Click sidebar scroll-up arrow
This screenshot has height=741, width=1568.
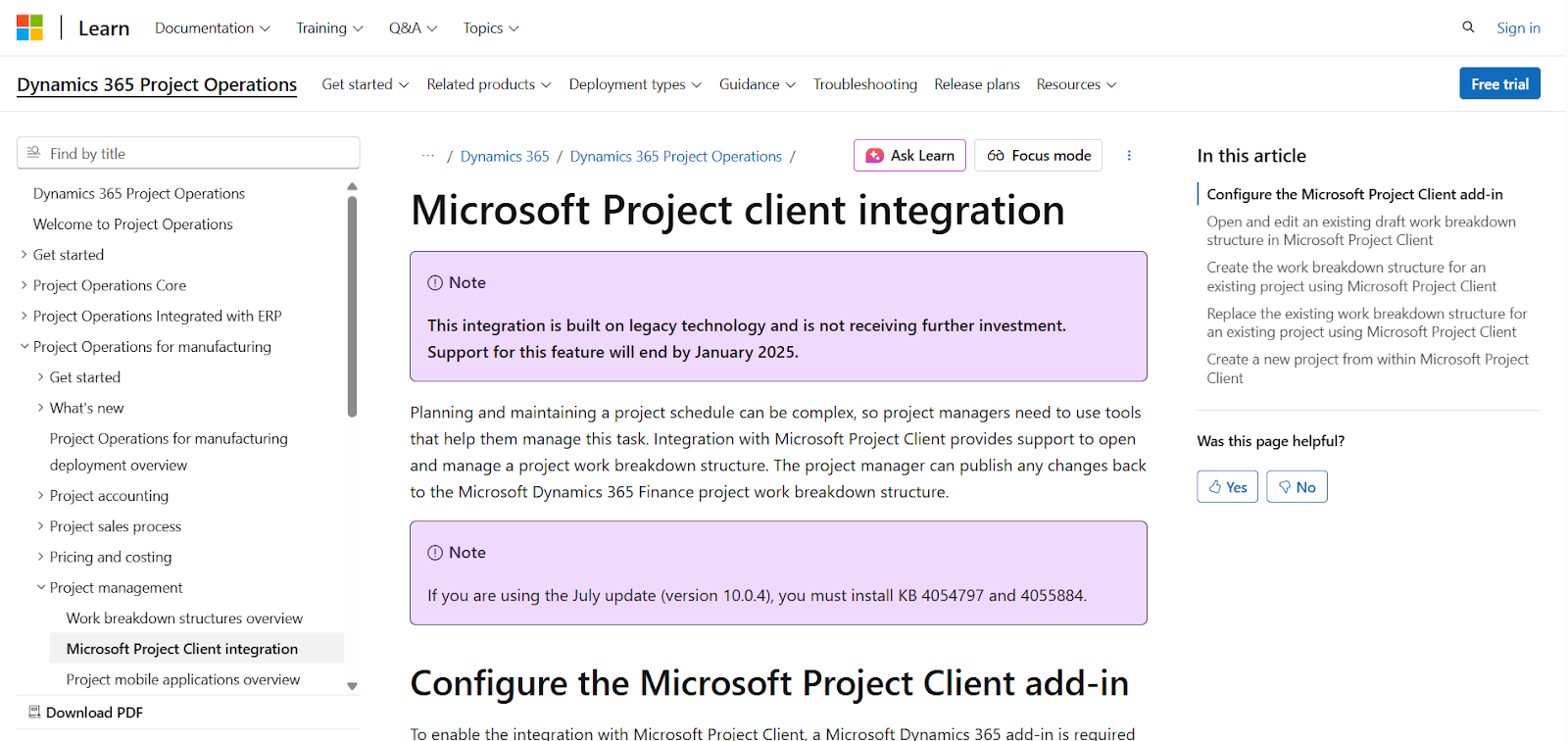(x=352, y=186)
